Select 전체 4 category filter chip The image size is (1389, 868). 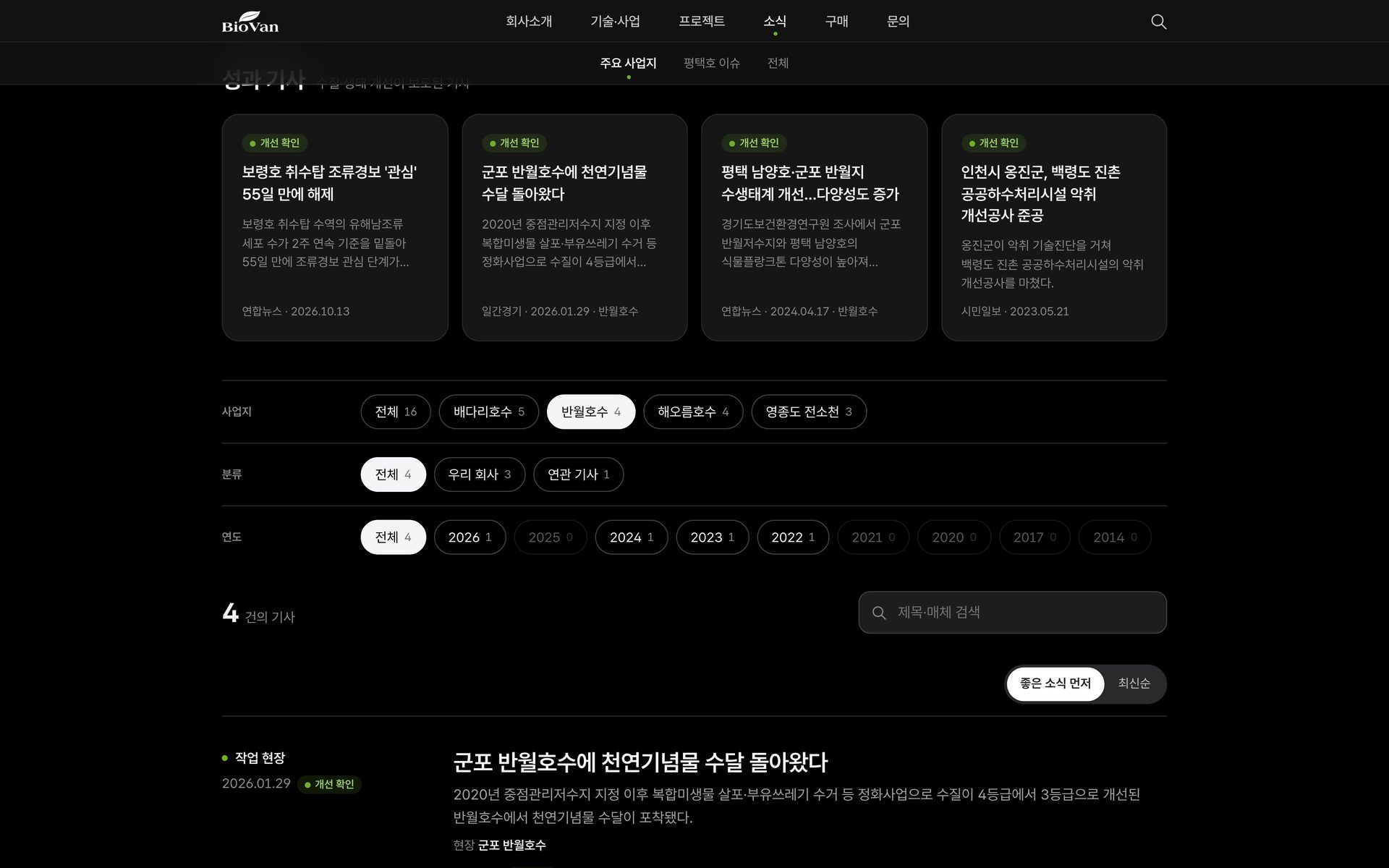(393, 475)
